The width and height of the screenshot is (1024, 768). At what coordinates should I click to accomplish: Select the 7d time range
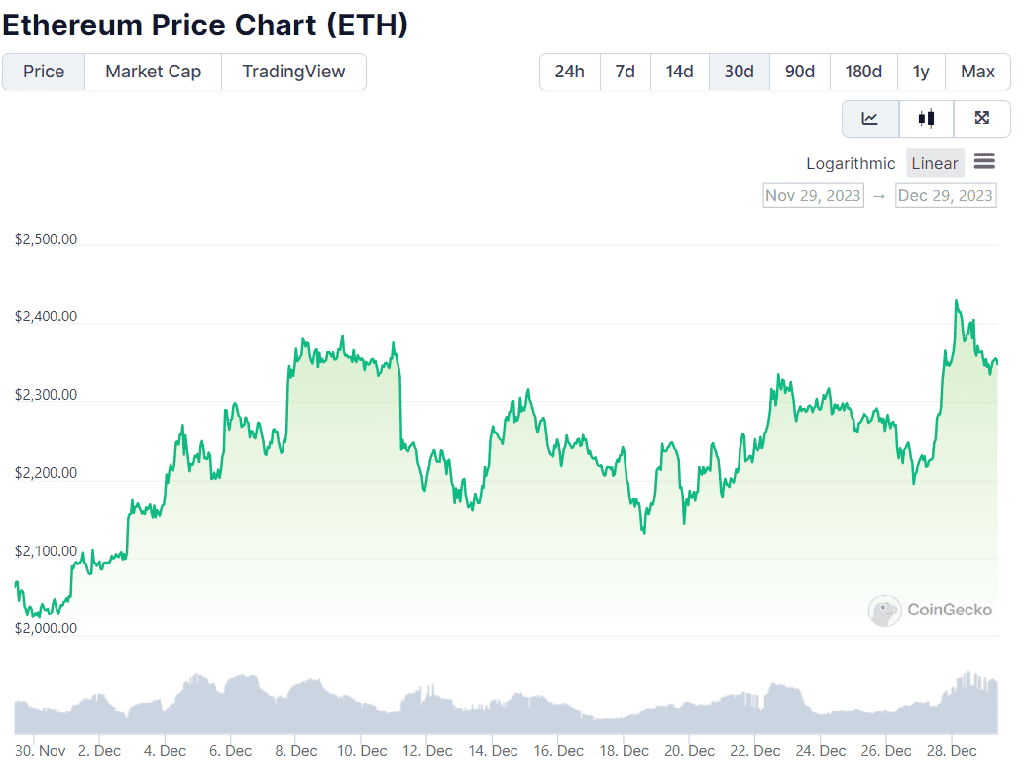click(625, 72)
